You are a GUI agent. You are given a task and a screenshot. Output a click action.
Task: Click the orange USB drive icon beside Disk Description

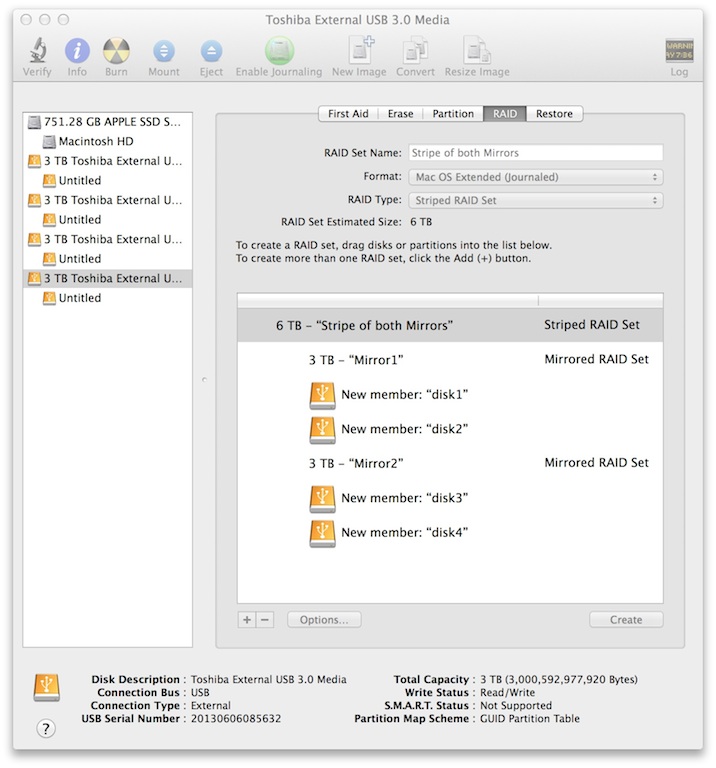[x=47, y=687]
